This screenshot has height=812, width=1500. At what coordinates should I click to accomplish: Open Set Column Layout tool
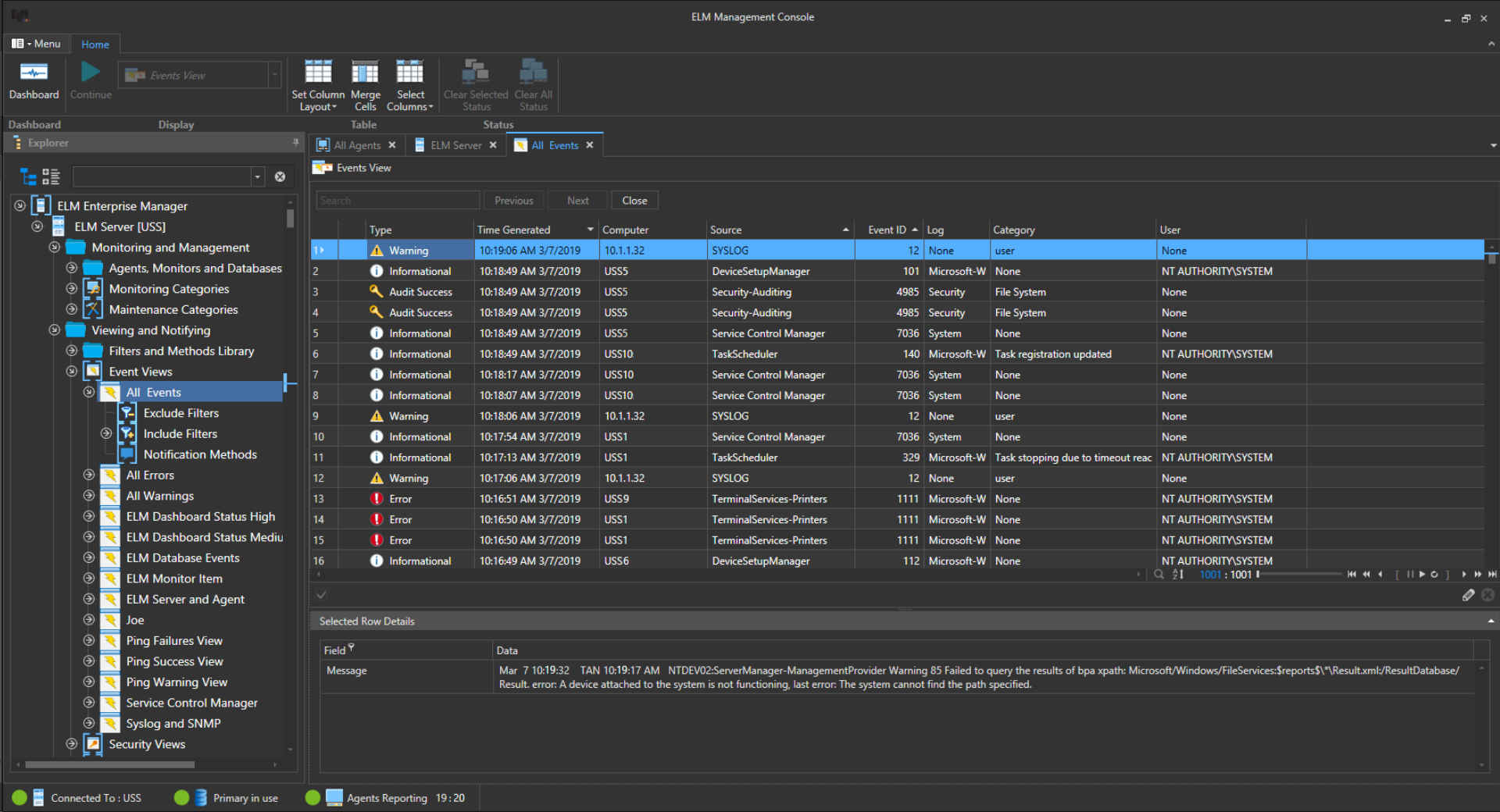318,85
